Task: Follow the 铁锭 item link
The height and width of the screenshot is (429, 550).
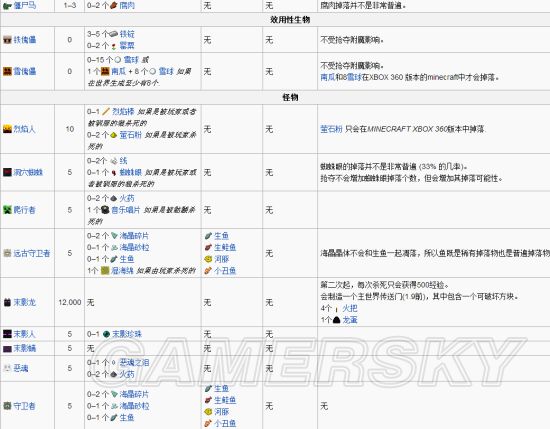Action: coord(127,34)
